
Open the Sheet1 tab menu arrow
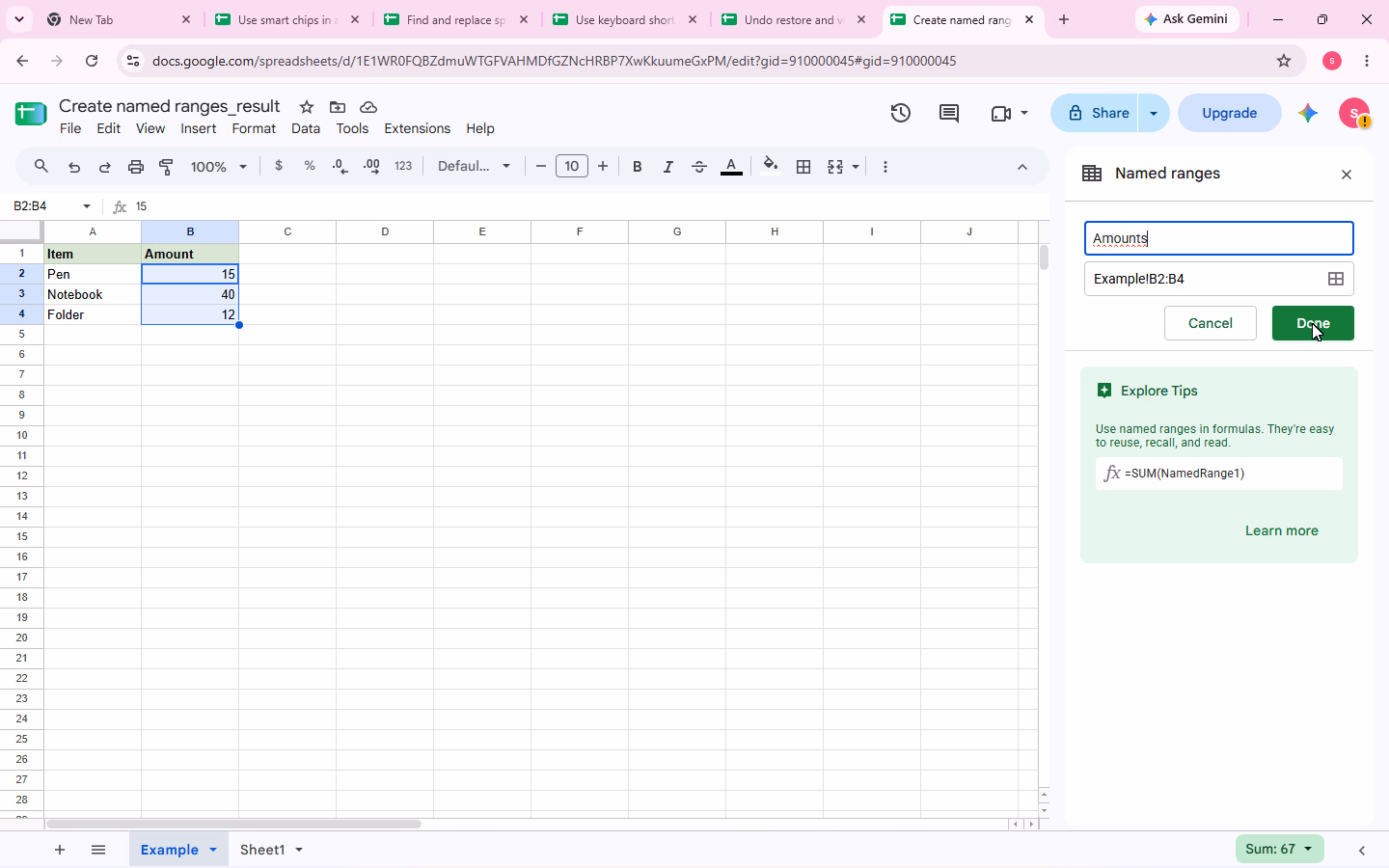click(299, 850)
